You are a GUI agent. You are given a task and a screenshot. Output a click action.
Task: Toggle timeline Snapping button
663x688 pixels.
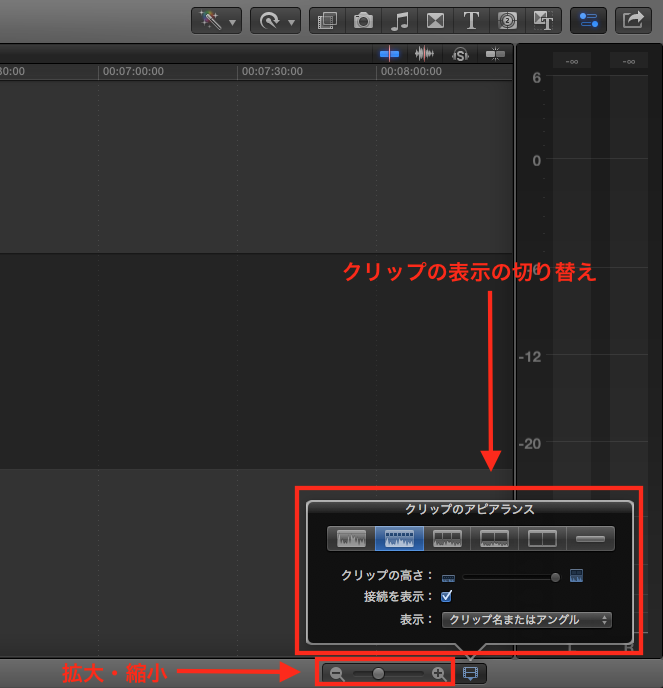click(495, 54)
